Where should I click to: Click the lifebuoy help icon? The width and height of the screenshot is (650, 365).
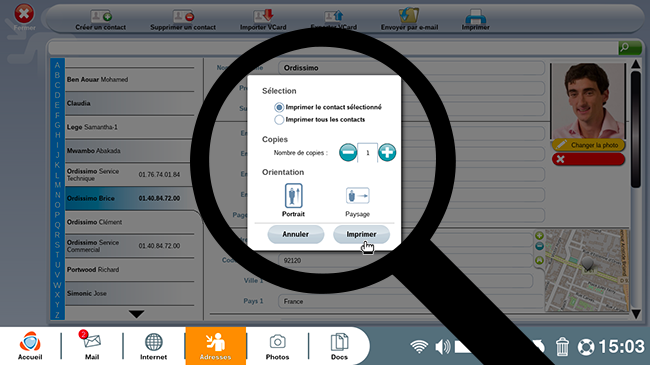coord(586,347)
